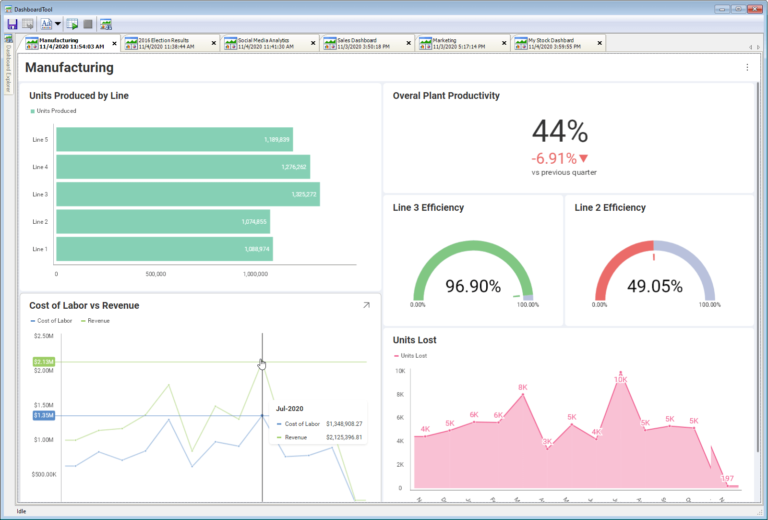The height and width of the screenshot is (520, 768).
Task: Click the Jul-2020 tooltip heading
Action: click(289, 409)
